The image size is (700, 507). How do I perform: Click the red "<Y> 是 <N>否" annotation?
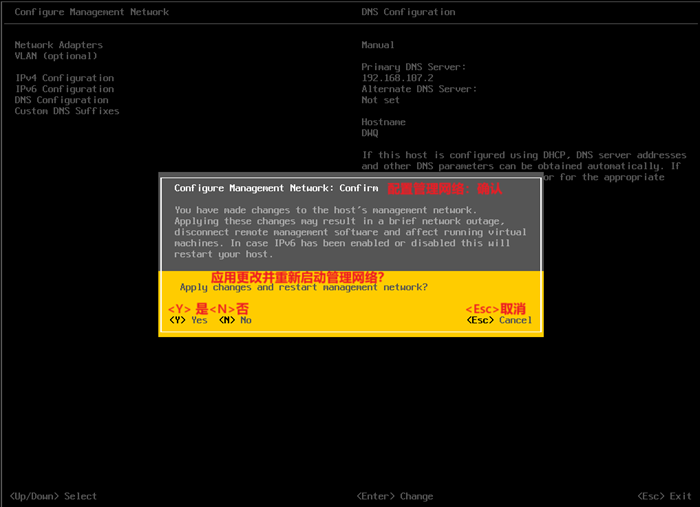pos(208,308)
